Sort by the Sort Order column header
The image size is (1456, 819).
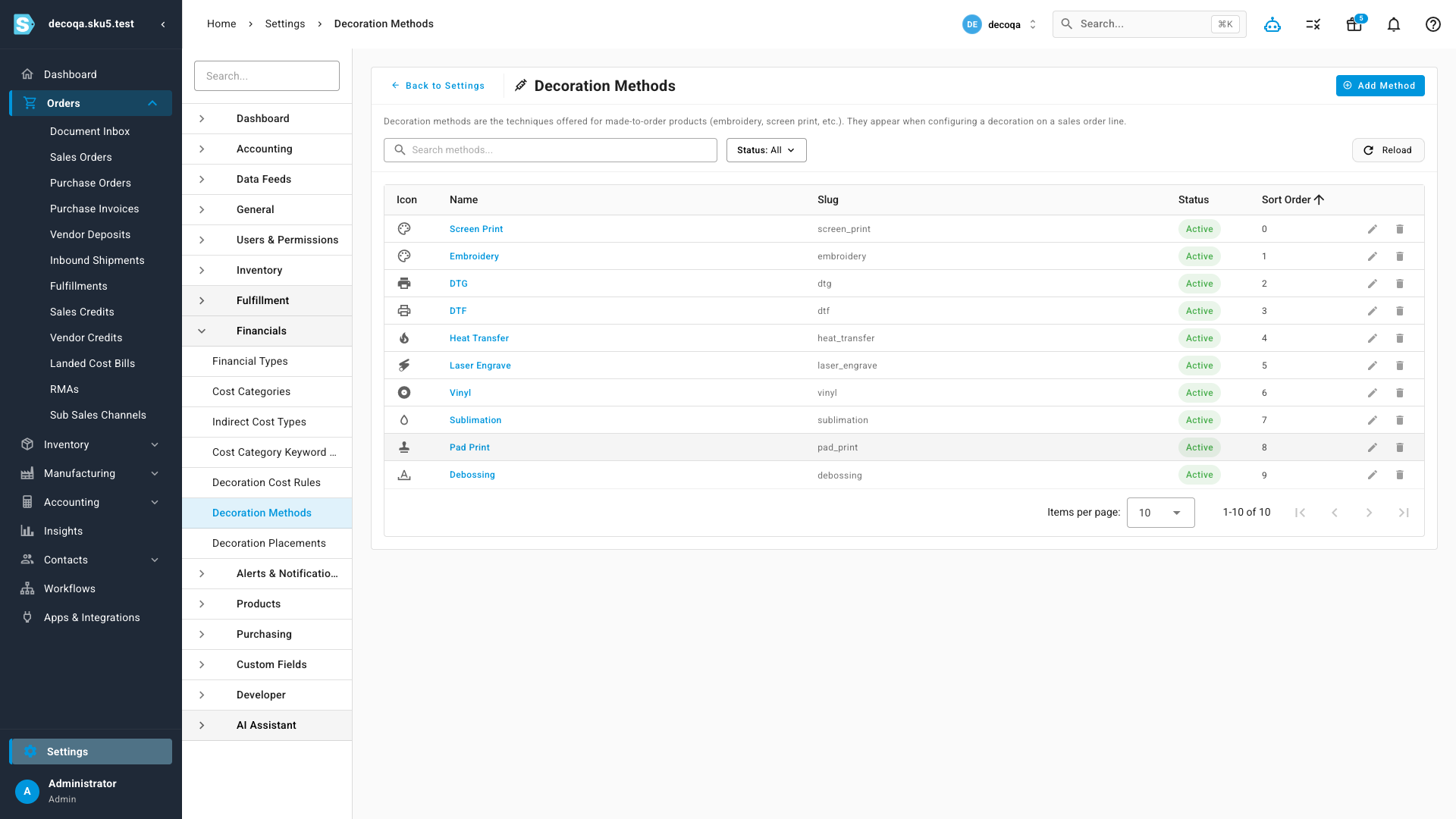coord(1292,199)
